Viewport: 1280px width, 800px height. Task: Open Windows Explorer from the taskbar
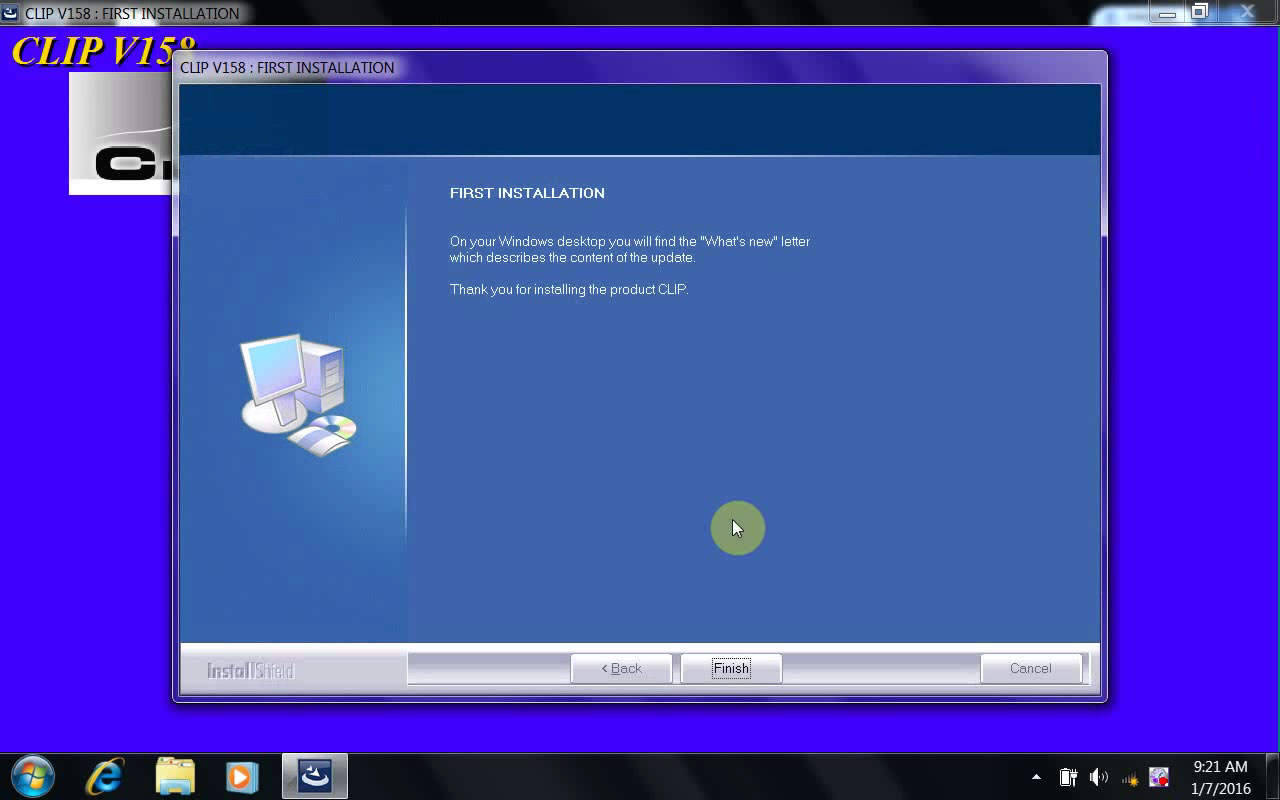click(174, 776)
